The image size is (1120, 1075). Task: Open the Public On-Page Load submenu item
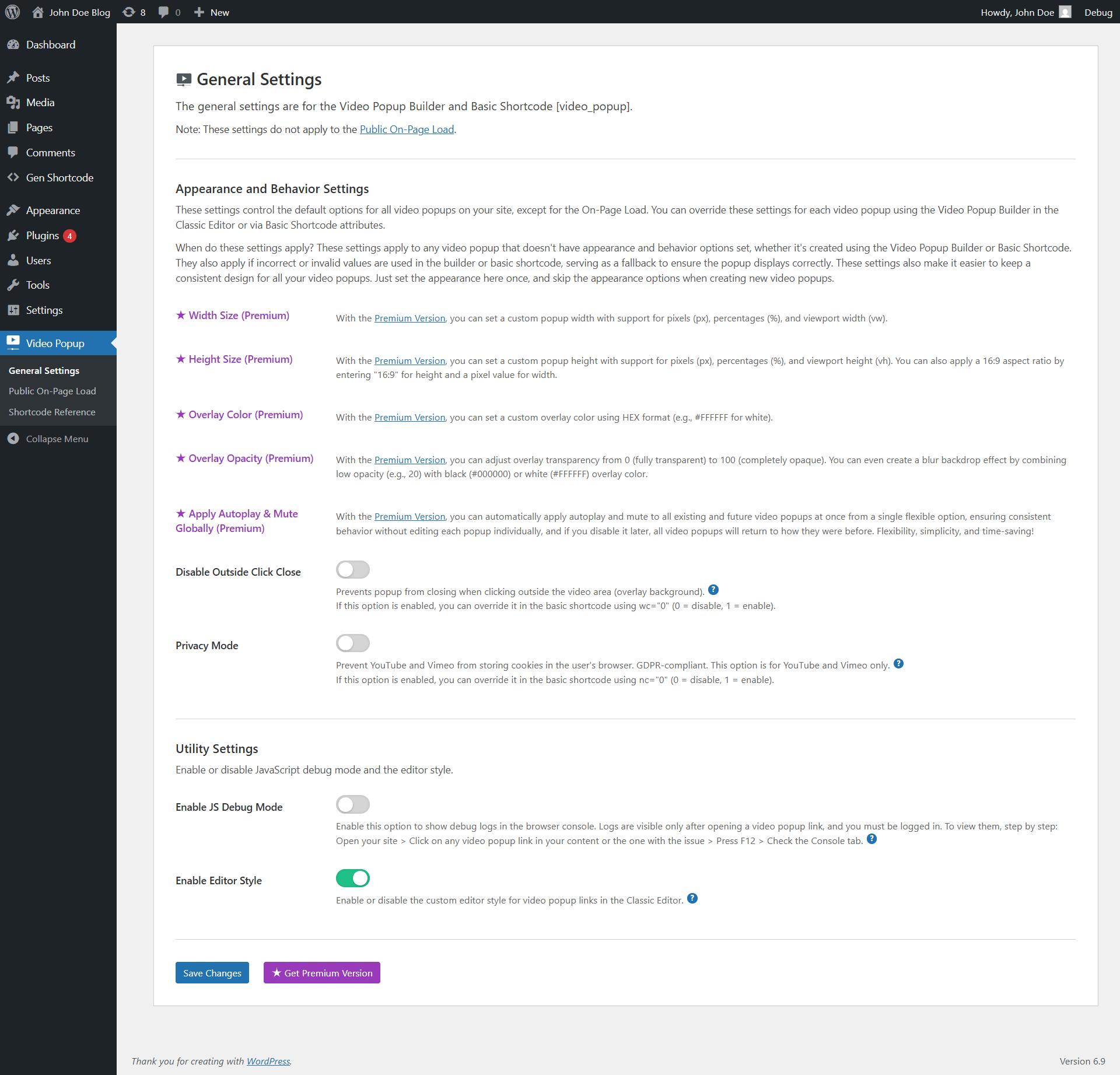pos(52,391)
